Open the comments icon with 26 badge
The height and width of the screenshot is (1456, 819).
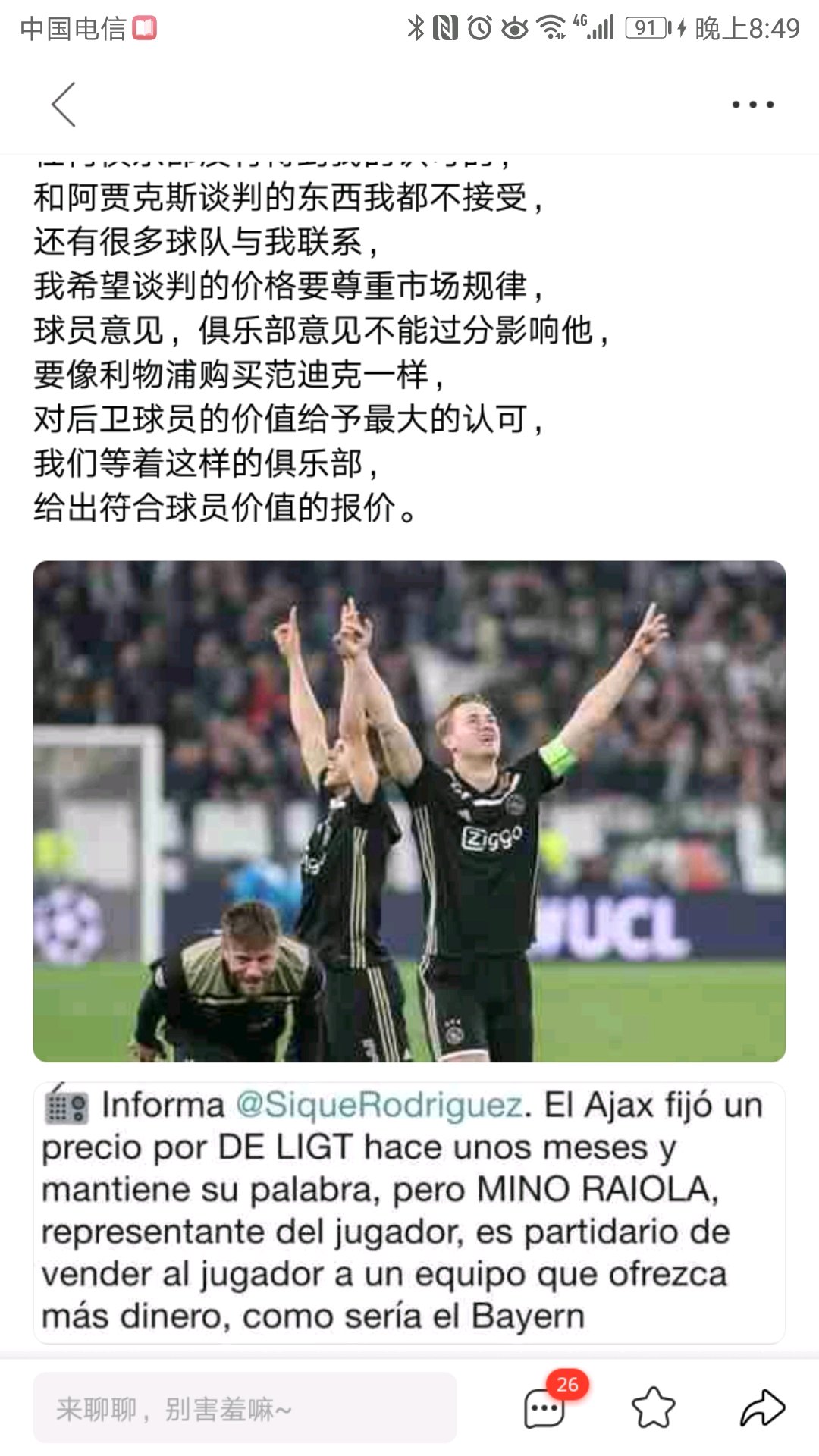[544, 1409]
